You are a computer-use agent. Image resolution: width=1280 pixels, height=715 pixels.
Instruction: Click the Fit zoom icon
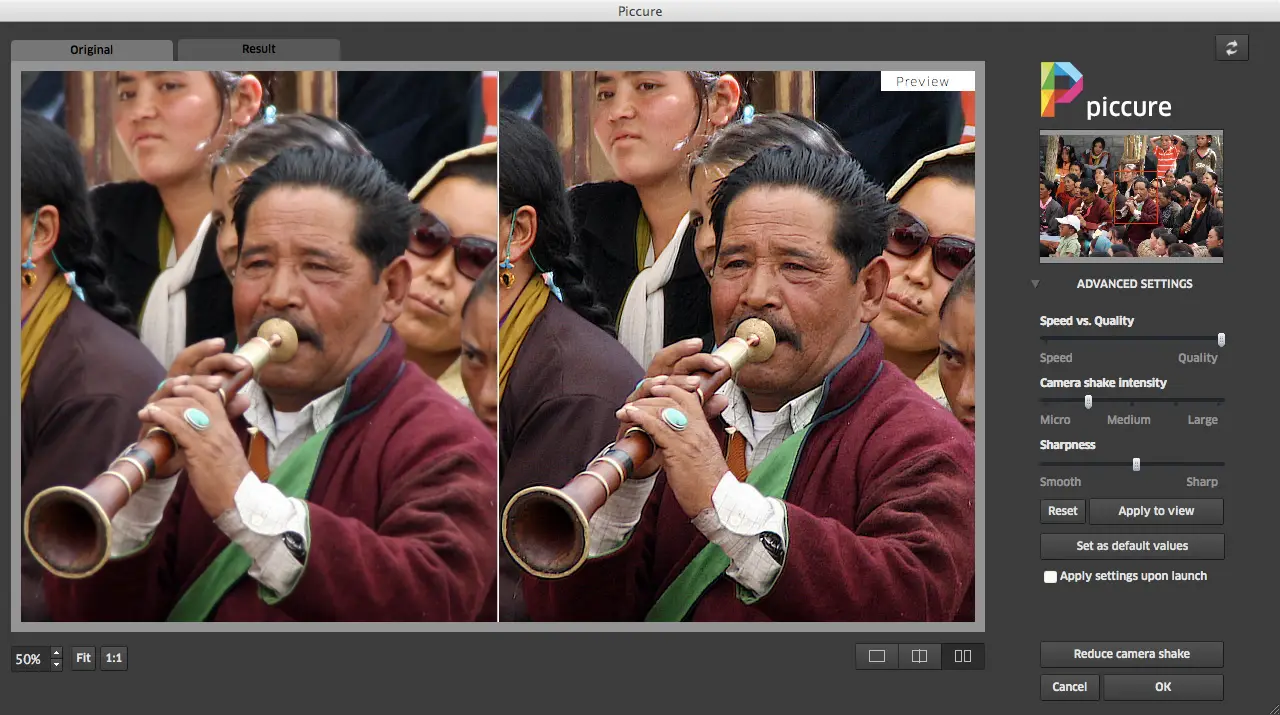pyautogui.click(x=82, y=657)
